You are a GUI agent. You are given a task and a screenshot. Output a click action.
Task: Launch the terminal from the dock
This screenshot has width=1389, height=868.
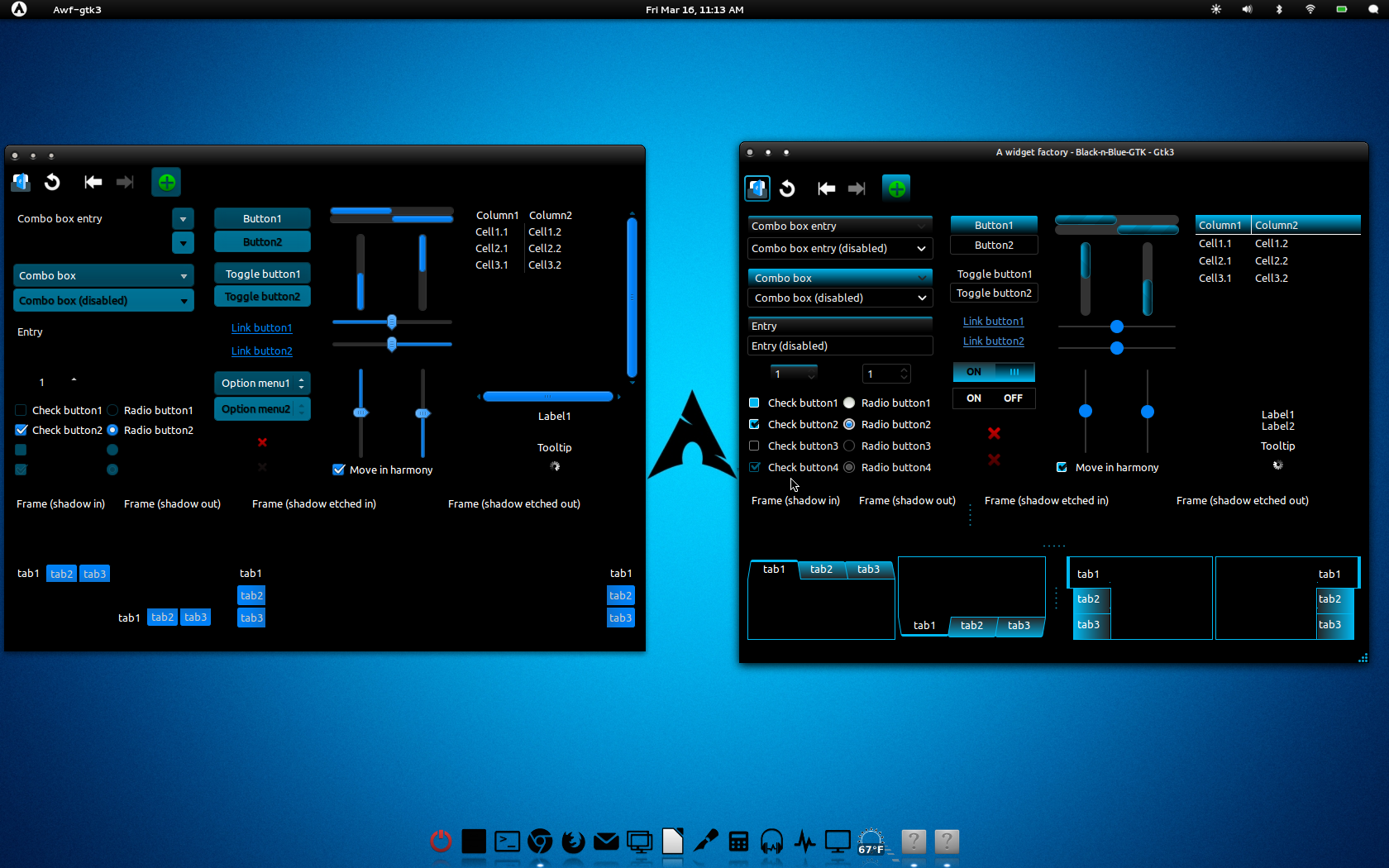[507, 842]
